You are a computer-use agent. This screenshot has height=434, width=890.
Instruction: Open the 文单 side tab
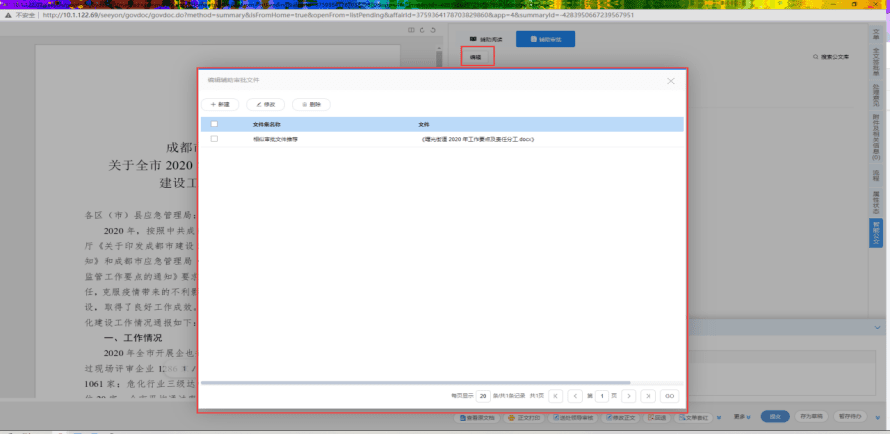point(876,33)
